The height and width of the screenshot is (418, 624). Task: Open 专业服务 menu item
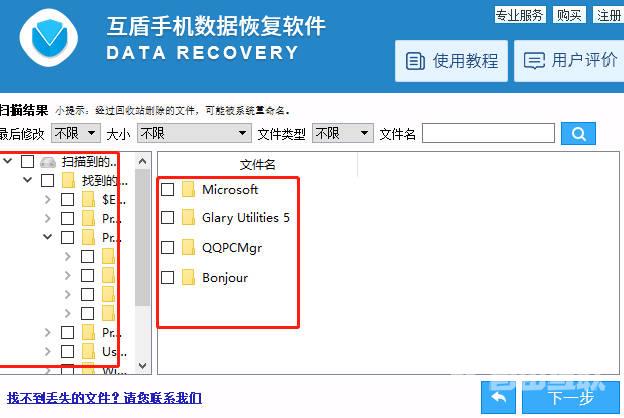point(520,15)
